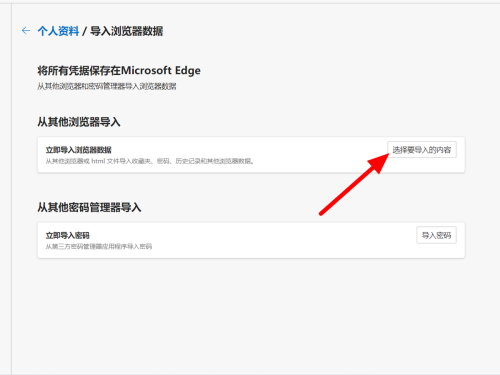The width and height of the screenshot is (500, 375).
Task: Click the 选择要导入的内容 button
Action: (x=422, y=150)
